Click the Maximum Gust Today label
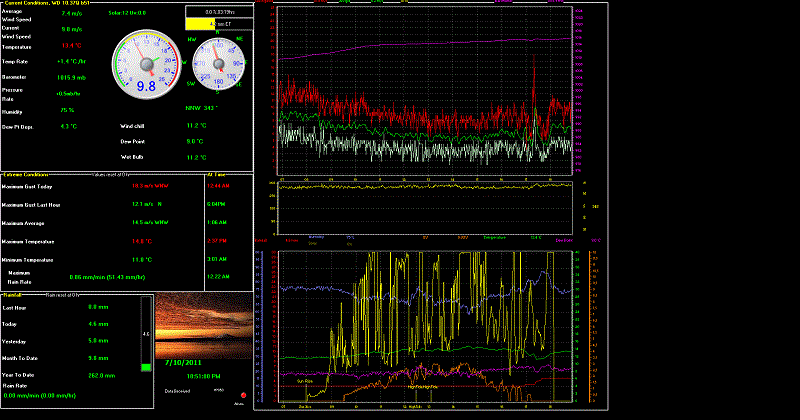 click(27, 186)
